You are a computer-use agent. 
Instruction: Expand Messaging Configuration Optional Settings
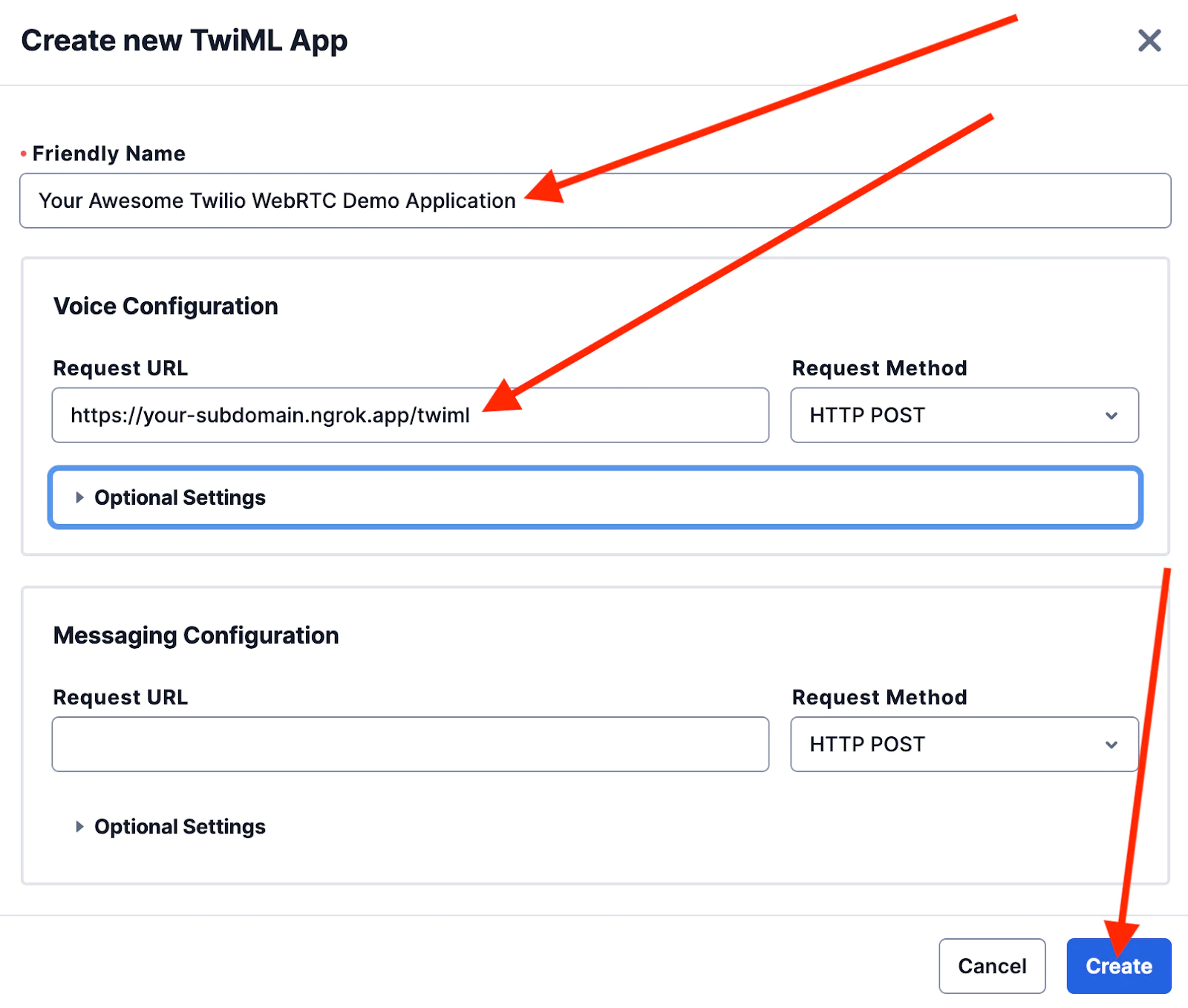171,827
